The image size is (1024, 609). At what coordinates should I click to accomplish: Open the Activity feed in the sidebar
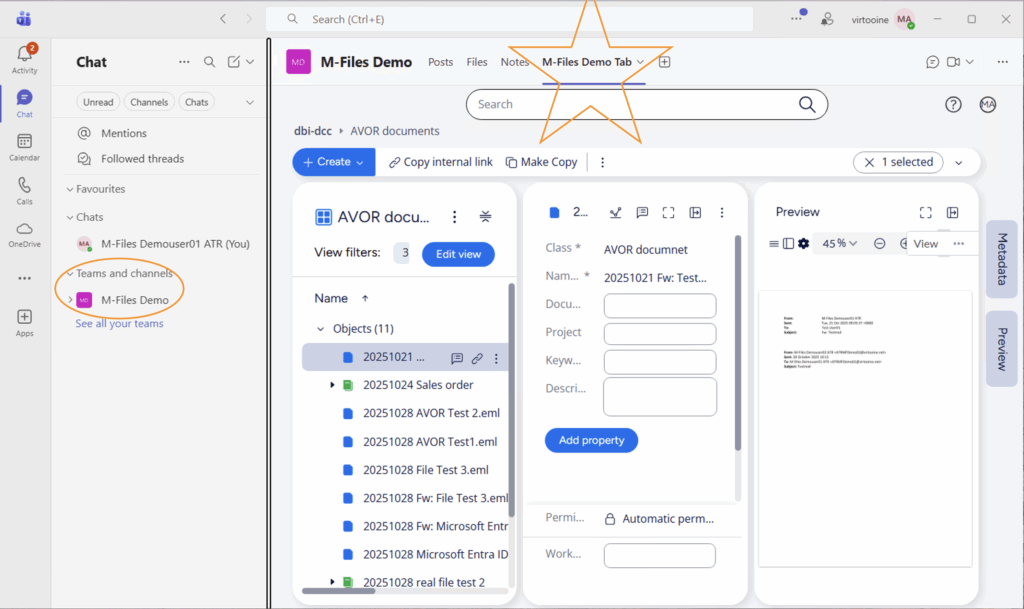(25, 58)
